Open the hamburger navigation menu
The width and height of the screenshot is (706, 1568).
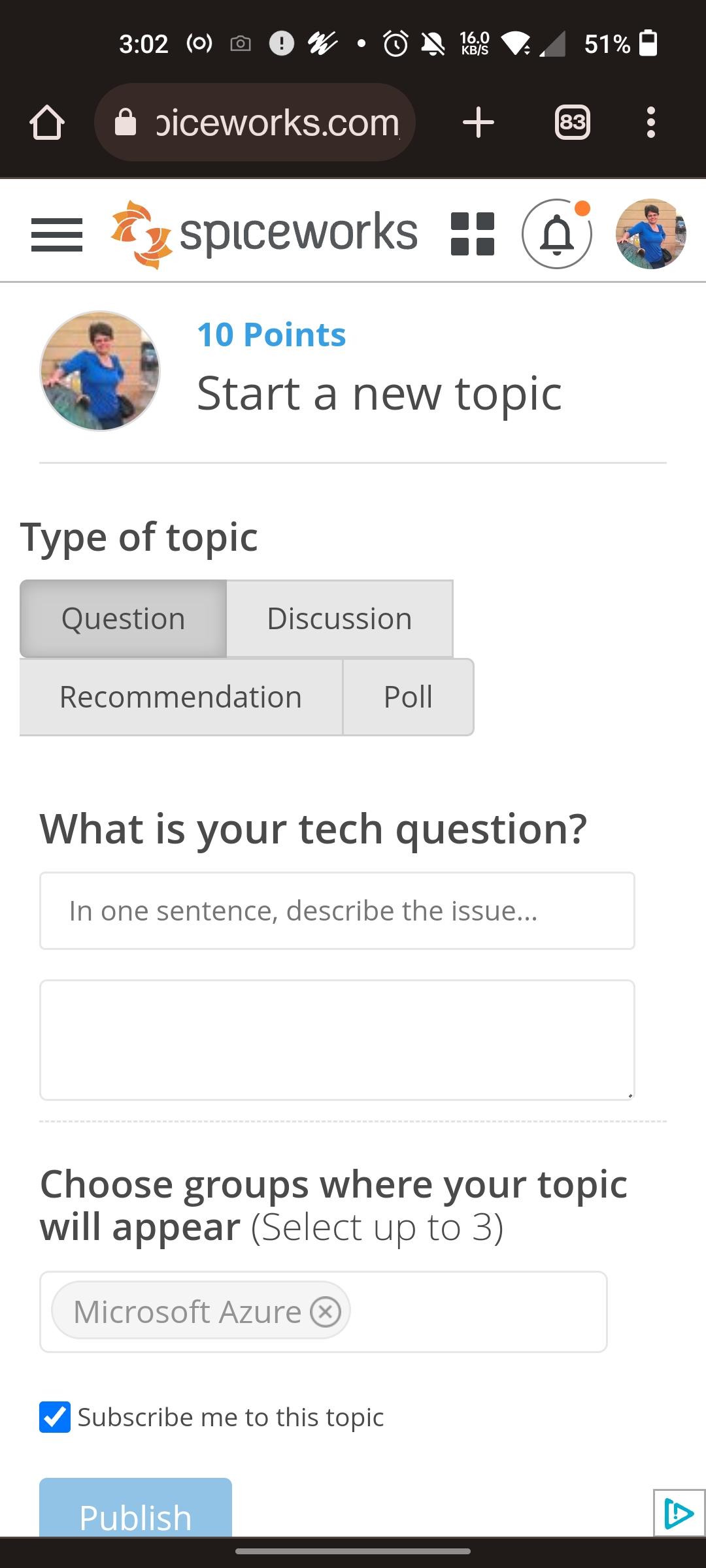click(57, 235)
